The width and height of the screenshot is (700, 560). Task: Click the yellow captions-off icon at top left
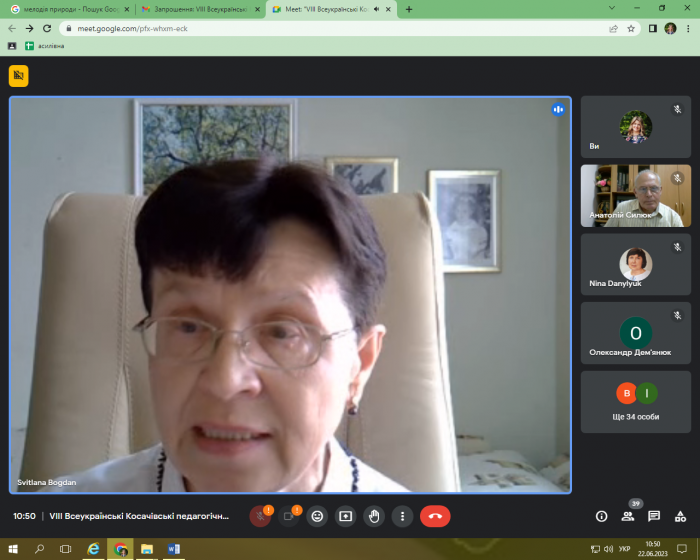tap(19, 76)
